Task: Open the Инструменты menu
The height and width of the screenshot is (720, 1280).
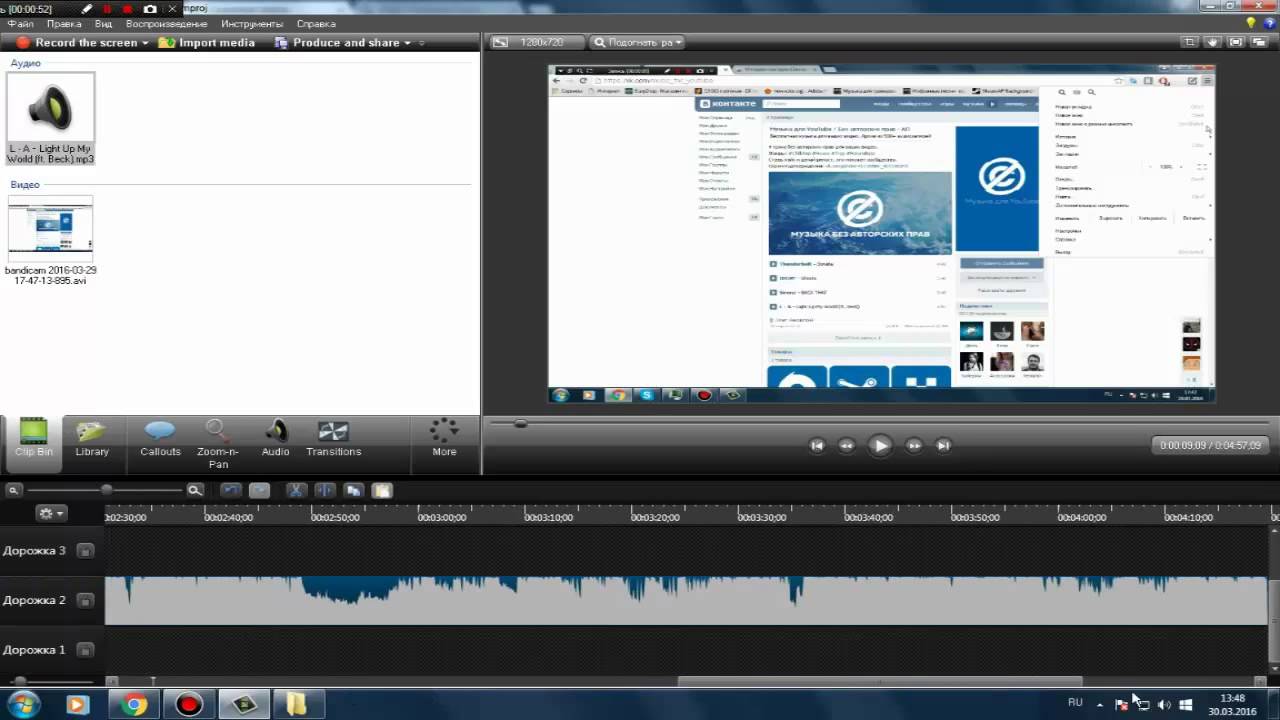Action: (x=251, y=24)
